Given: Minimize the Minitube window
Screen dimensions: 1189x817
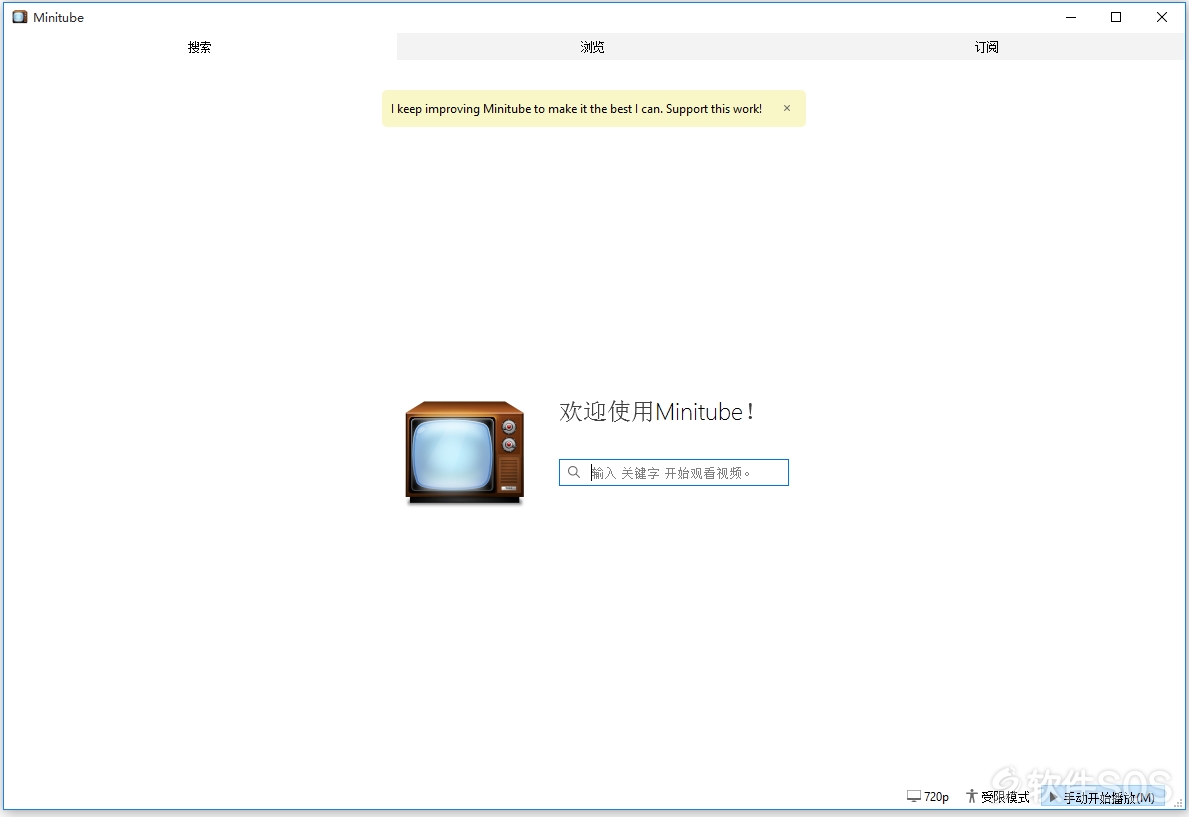Looking at the screenshot, I should [x=1071, y=17].
